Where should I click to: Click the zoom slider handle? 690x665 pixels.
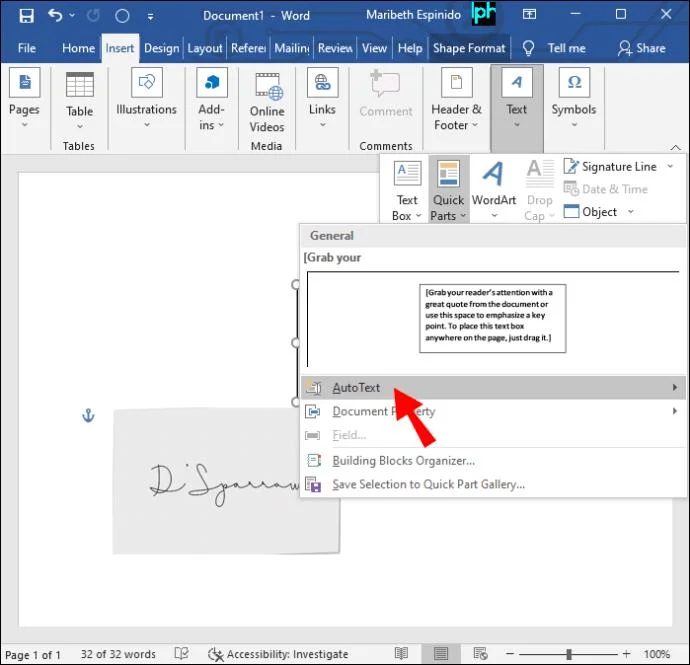[x=569, y=654]
